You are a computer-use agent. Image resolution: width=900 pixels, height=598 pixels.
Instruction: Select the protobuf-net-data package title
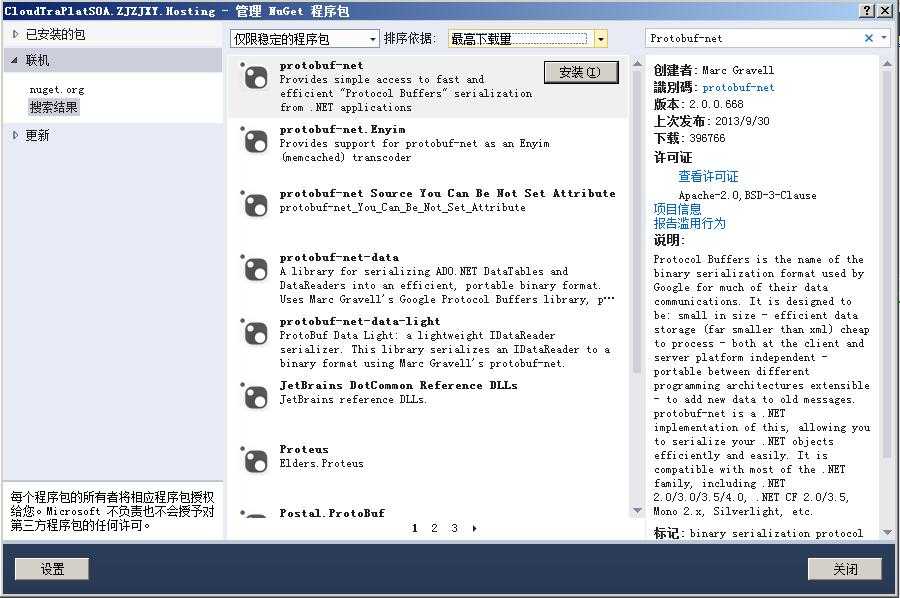click(339, 257)
